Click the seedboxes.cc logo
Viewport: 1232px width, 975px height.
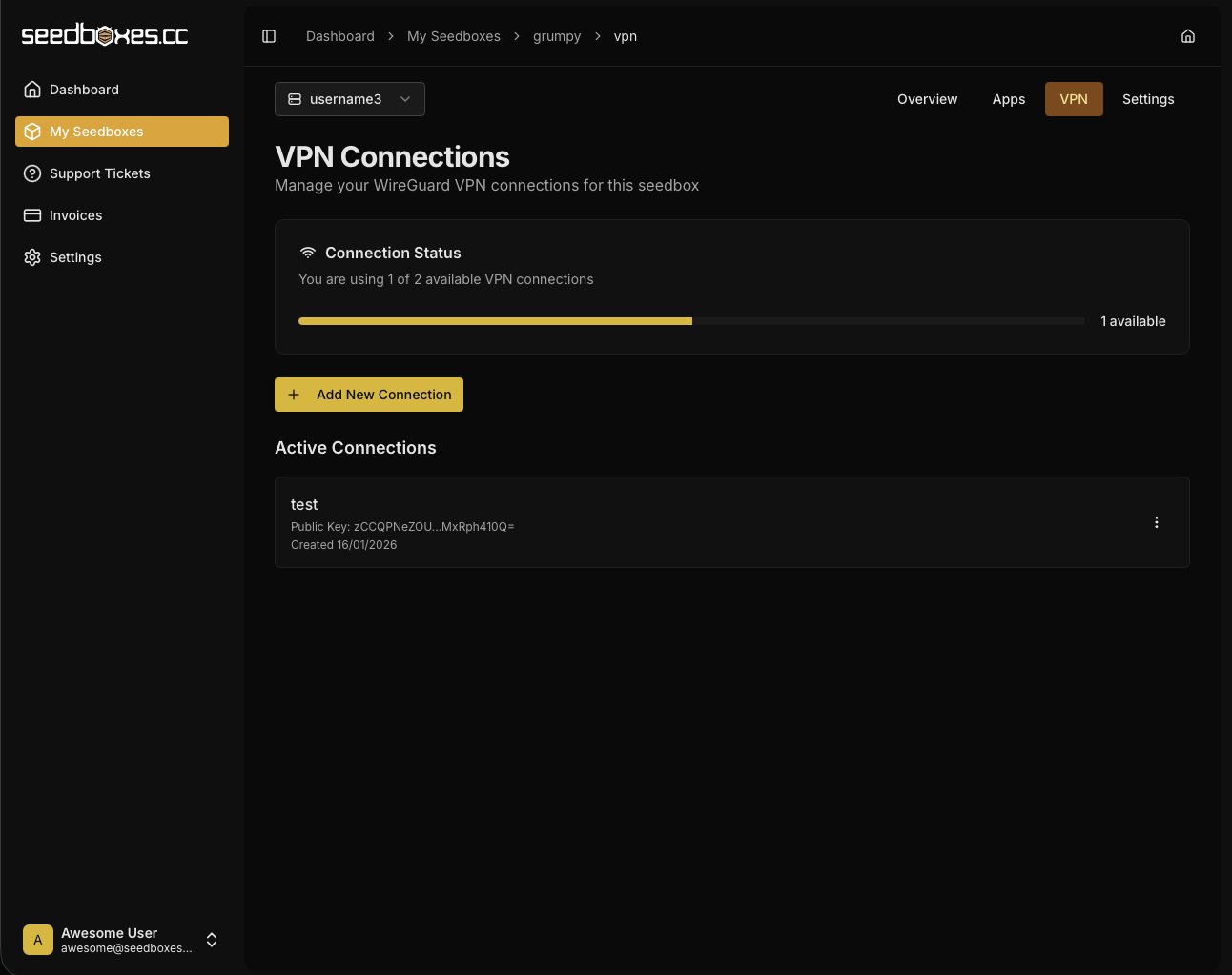click(105, 34)
